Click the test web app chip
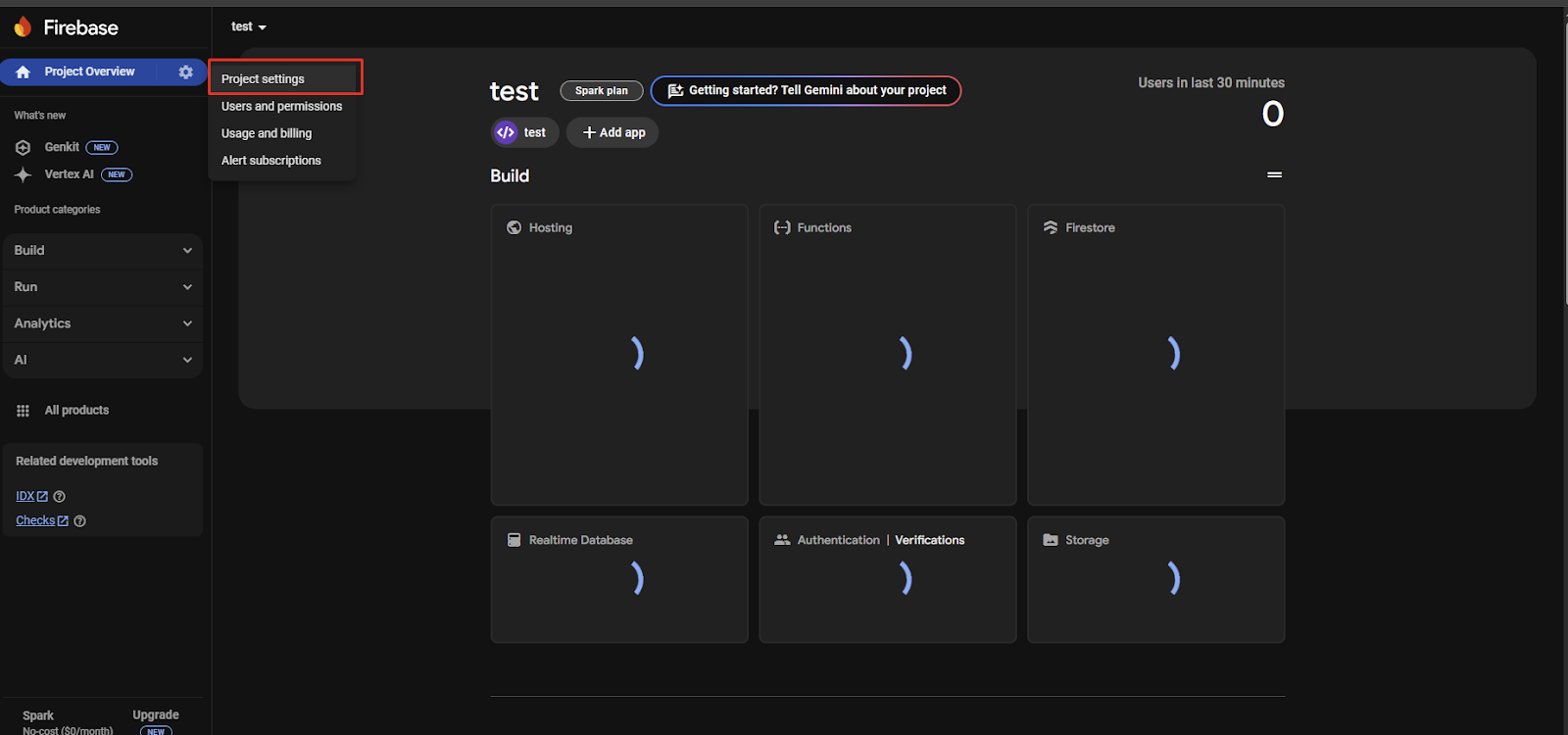The width and height of the screenshot is (1568, 735). 524,132
